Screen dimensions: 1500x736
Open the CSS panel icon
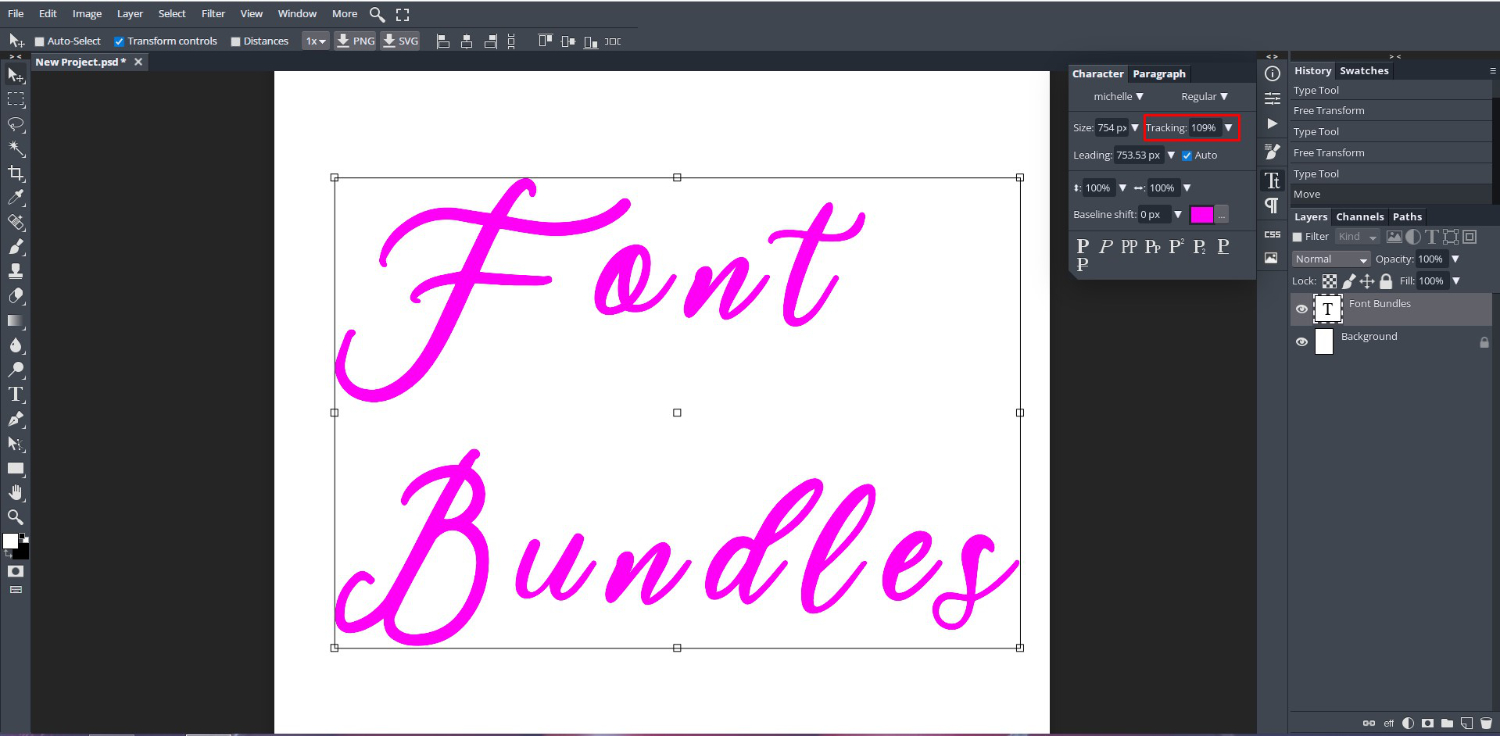coord(1272,234)
